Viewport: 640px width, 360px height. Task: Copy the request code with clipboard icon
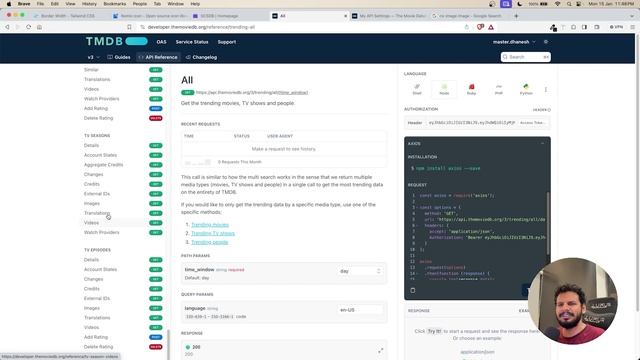click(x=413, y=290)
